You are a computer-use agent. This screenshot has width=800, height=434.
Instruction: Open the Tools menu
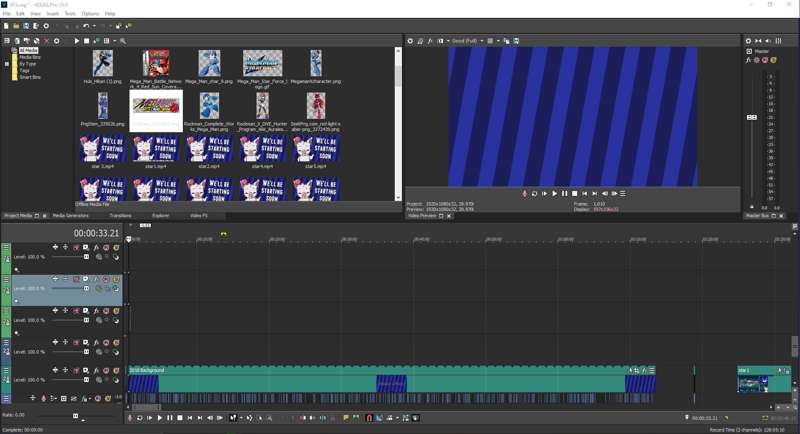click(x=70, y=14)
